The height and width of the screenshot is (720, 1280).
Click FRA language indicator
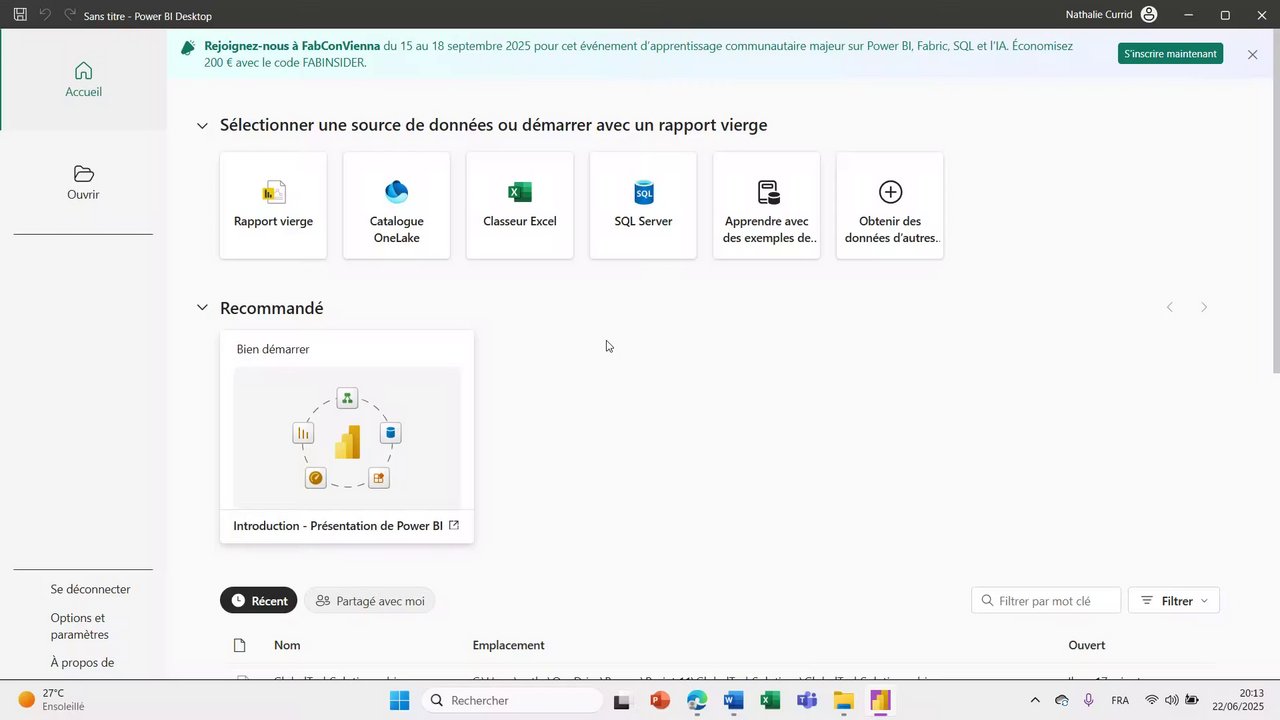[x=1120, y=700]
